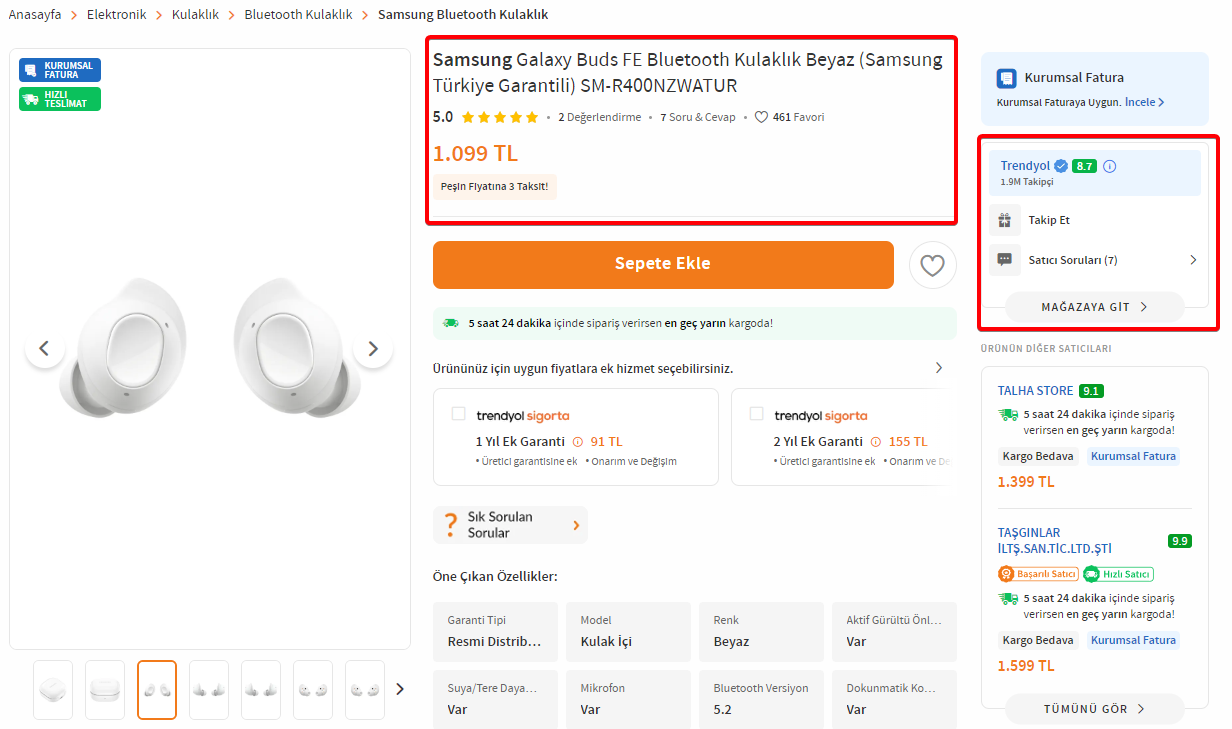Click the Takip Et gift icon

pyautogui.click(x=1005, y=220)
